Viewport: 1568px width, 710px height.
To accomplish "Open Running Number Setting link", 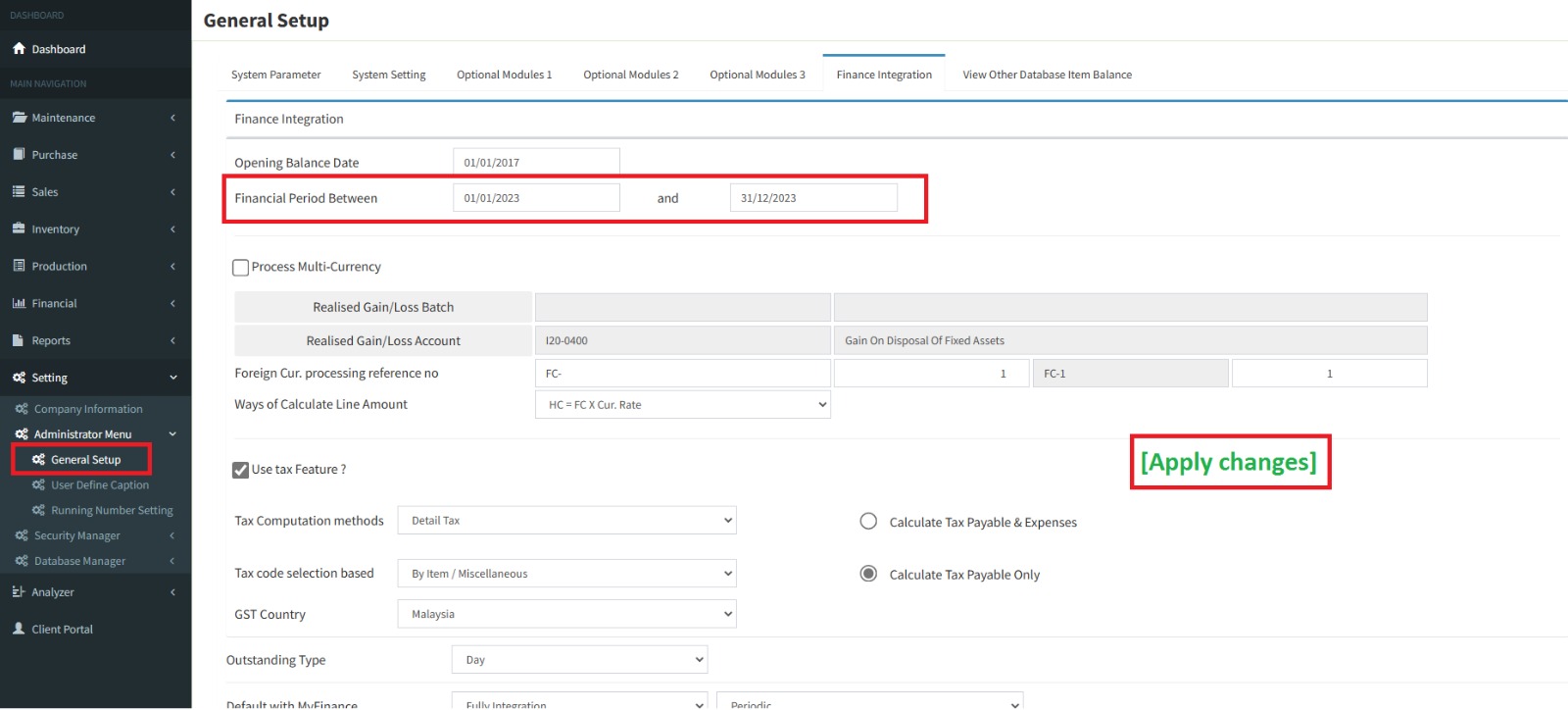I will click(112, 511).
